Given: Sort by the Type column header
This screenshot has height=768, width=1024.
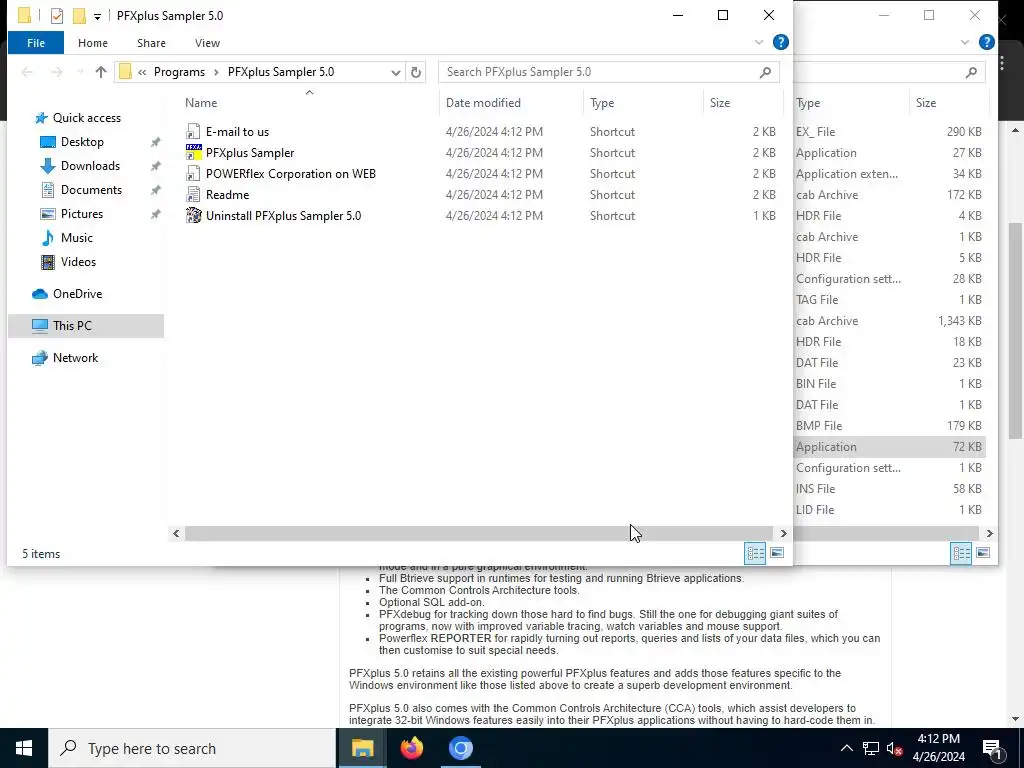Looking at the screenshot, I should (601, 103).
